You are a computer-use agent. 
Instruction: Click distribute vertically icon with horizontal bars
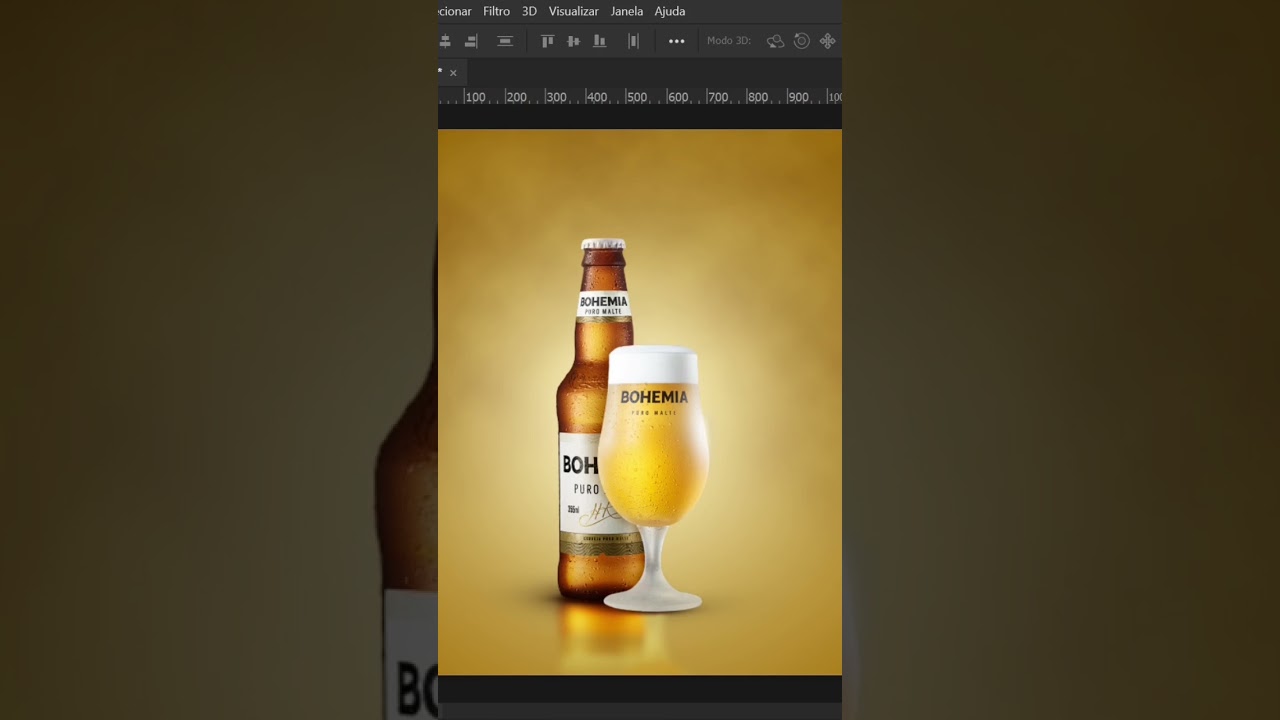[x=505, y=41]
